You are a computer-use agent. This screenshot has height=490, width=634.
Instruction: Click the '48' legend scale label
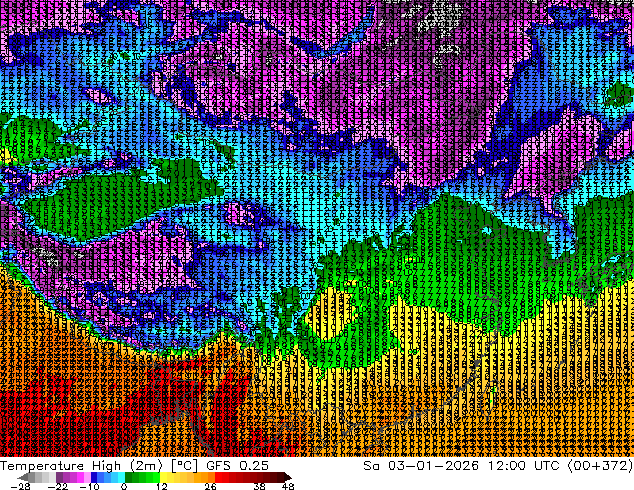(288, 486)
